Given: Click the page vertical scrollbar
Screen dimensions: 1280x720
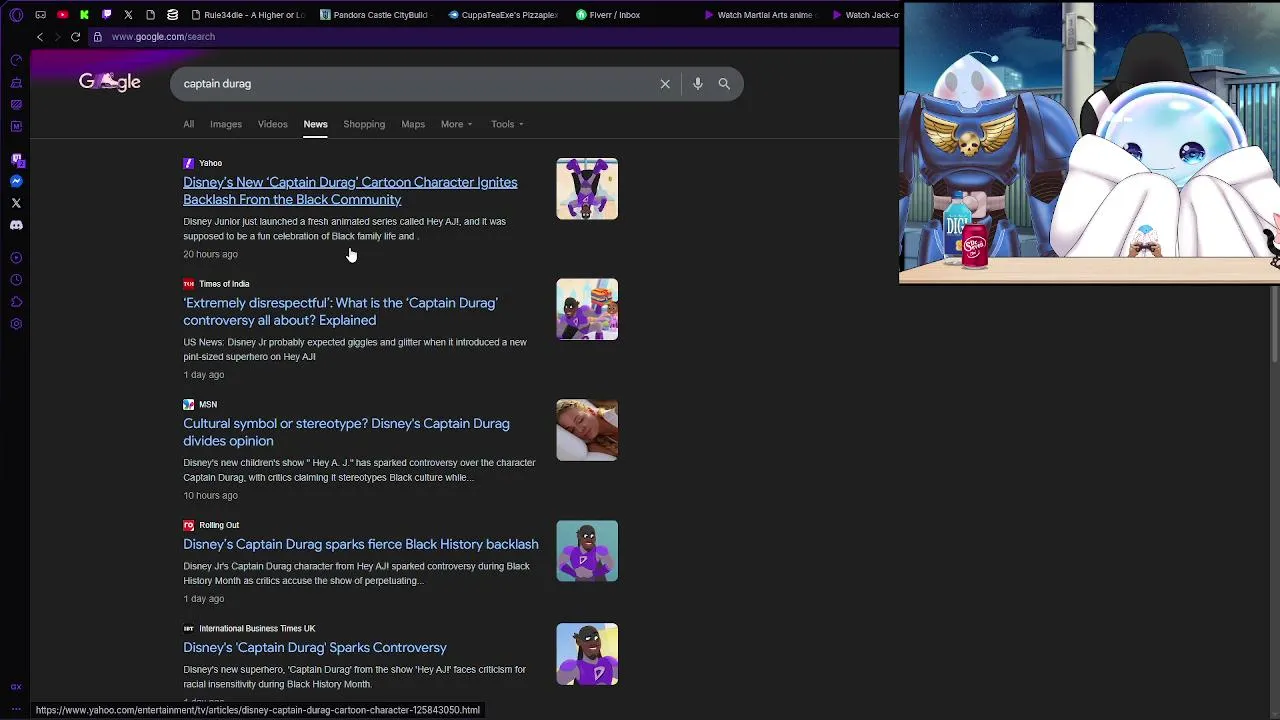Looking at the screenshot, I should (x=1275, y=325).
